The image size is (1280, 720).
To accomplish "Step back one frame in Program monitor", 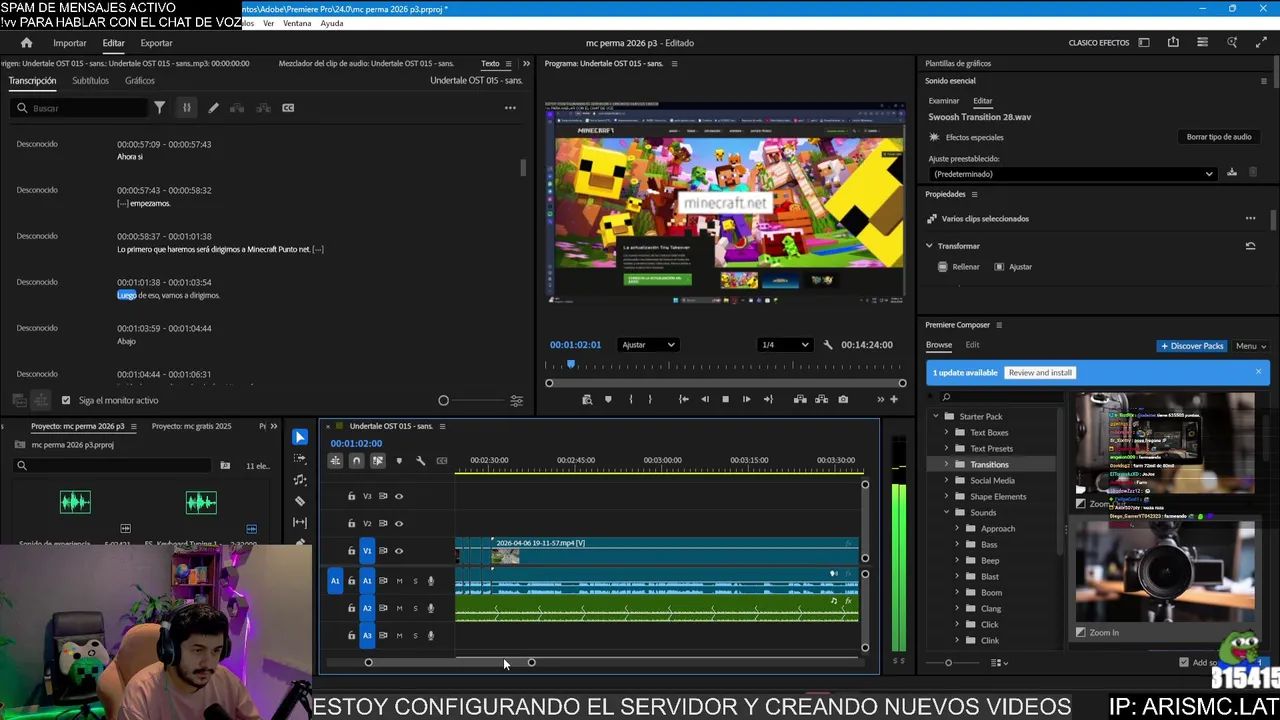I will (x=704, y=399).
